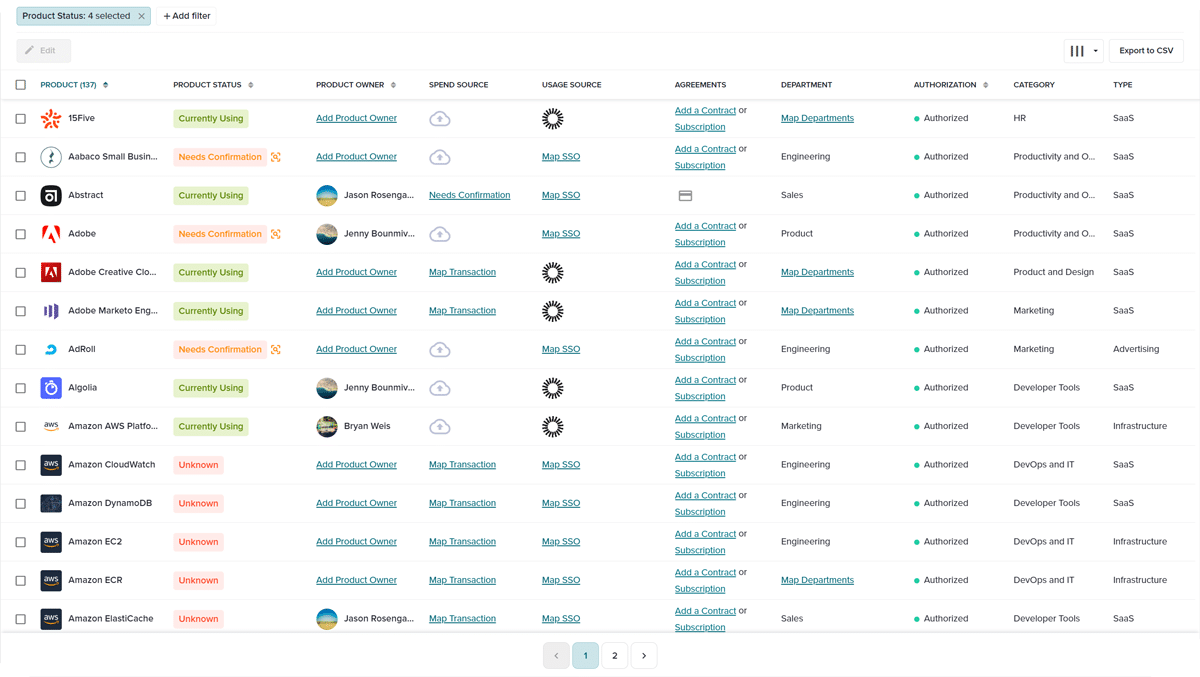The image size is (1200, 677).
Task: Click the Adobe Marketo Engage logo
Action: [51, 311]
